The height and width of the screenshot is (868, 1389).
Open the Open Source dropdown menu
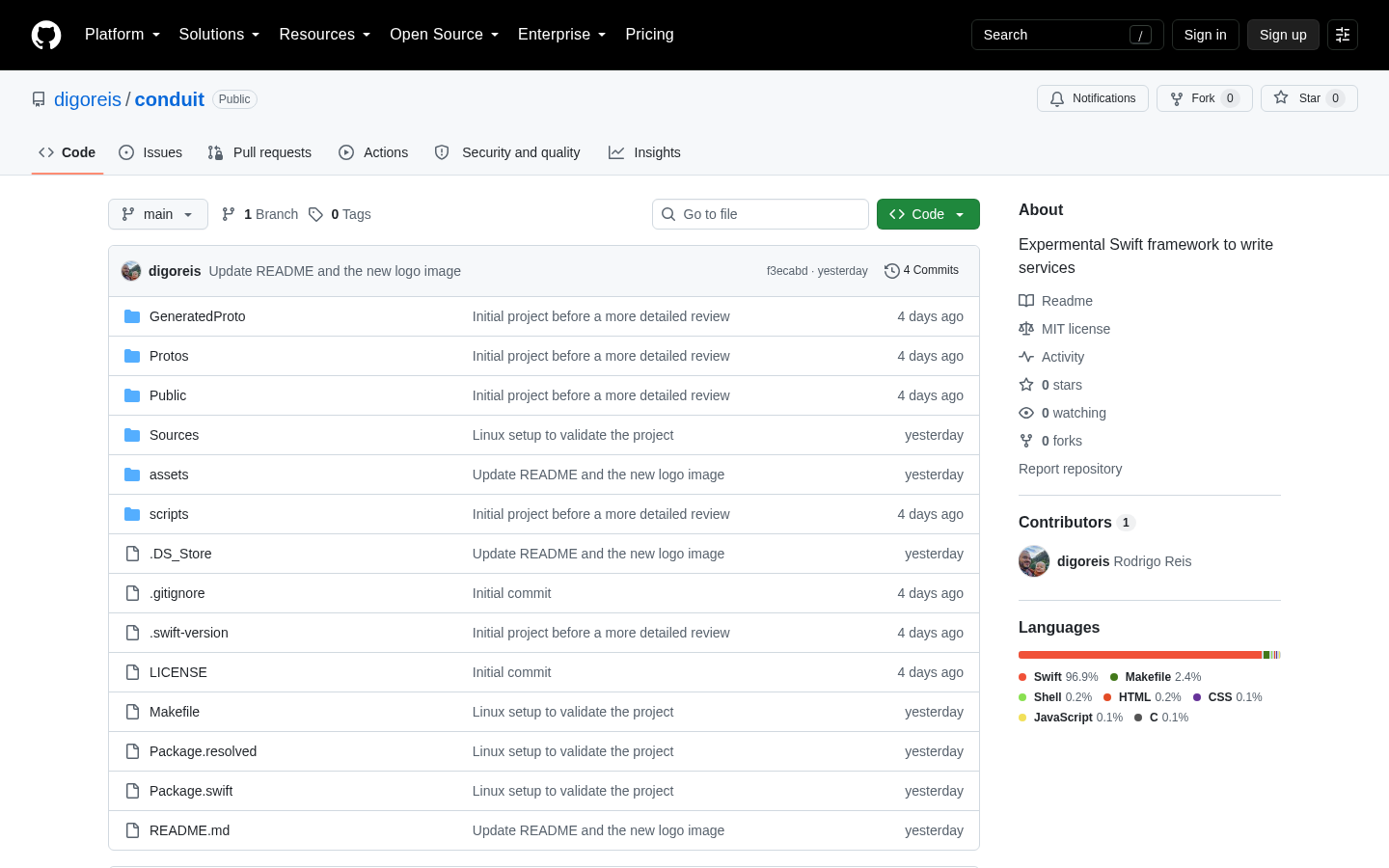[x=444, y=35]
